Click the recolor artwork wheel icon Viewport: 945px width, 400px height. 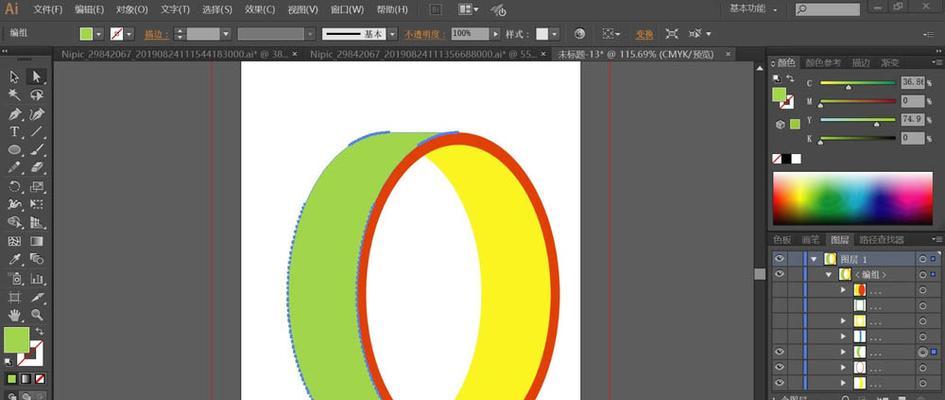coord(579,34)
